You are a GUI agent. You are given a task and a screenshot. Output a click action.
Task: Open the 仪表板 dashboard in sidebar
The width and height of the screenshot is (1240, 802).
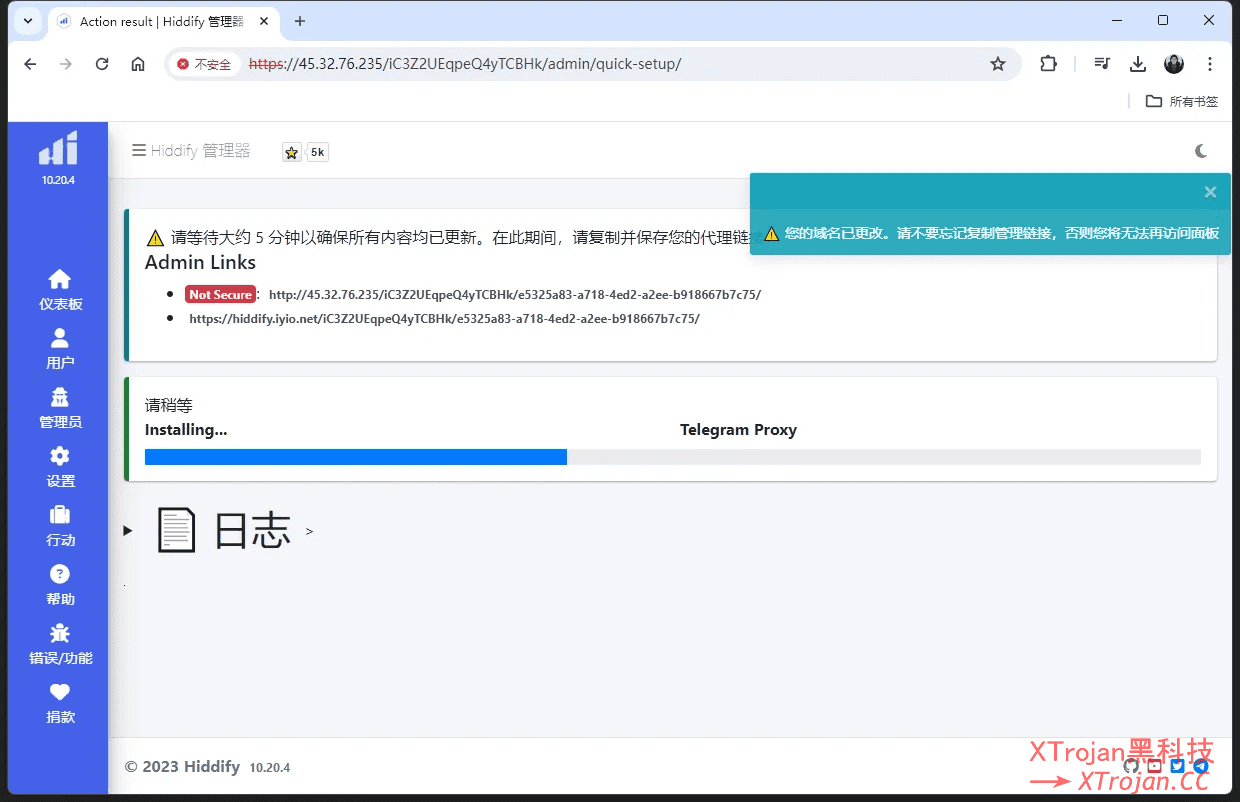point(60,290)
